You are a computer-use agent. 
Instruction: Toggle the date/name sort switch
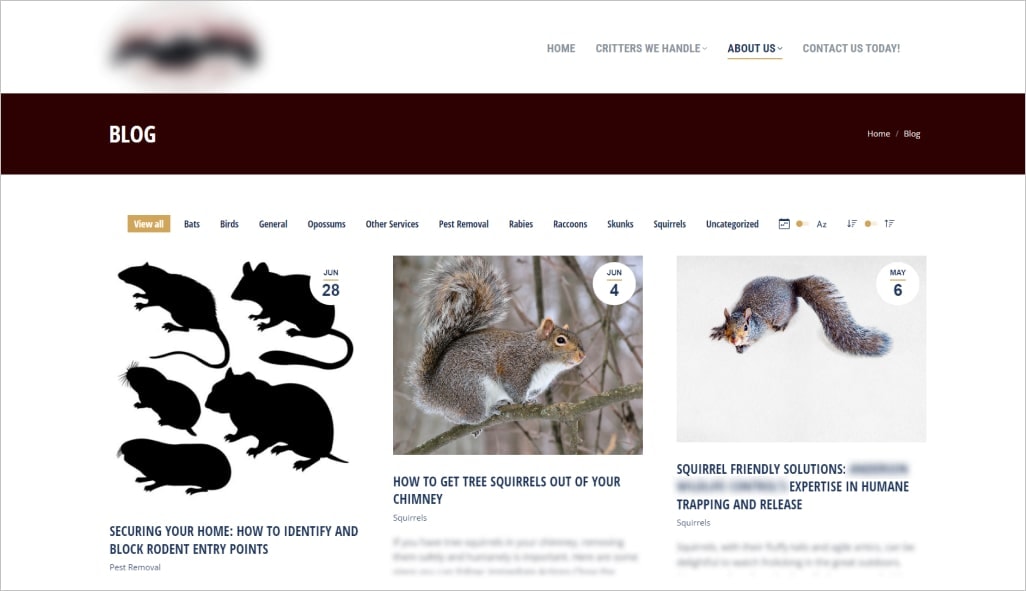coord(802,224)
